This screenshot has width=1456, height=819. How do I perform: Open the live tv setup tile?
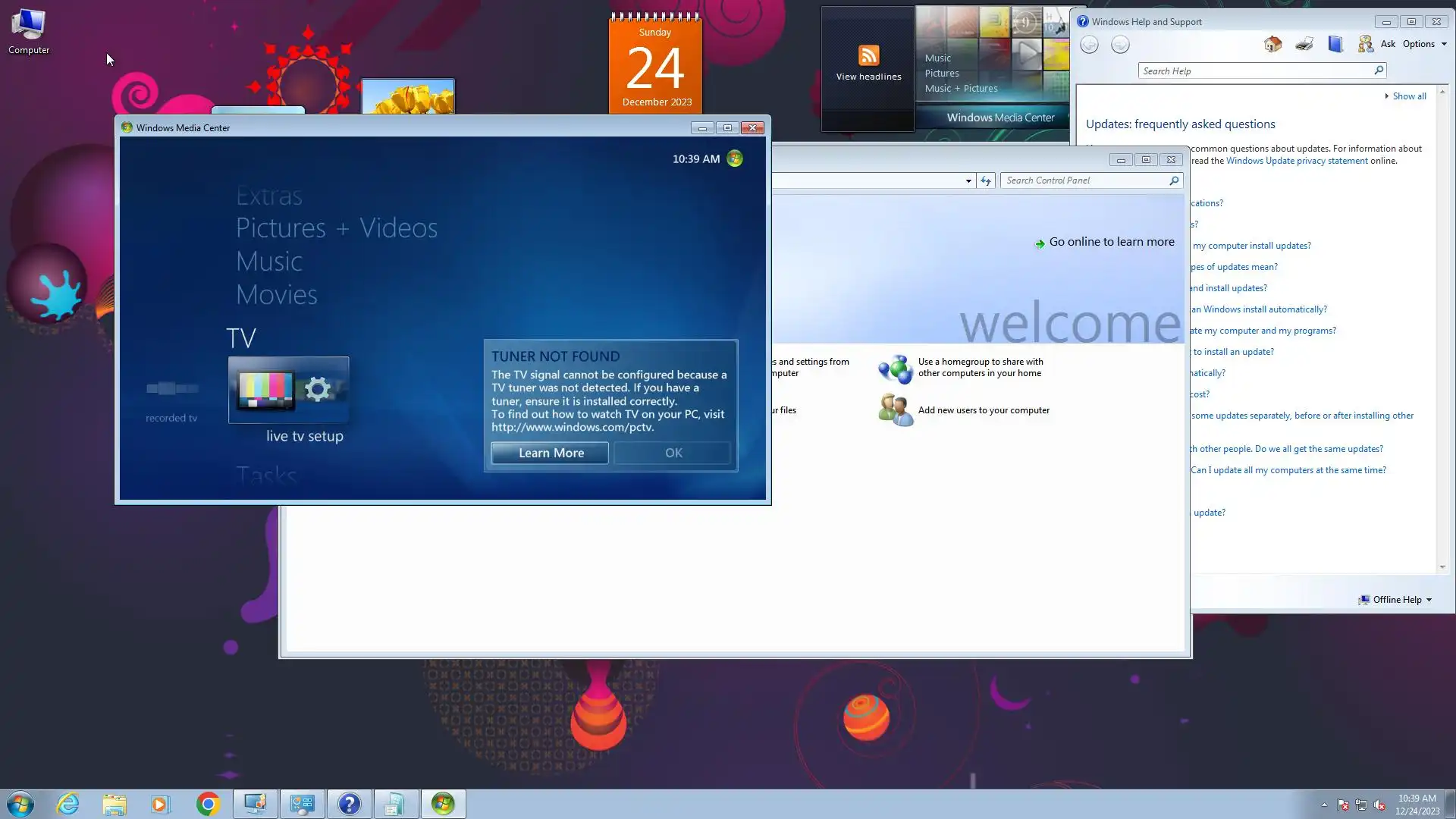[x=289, y=390]
